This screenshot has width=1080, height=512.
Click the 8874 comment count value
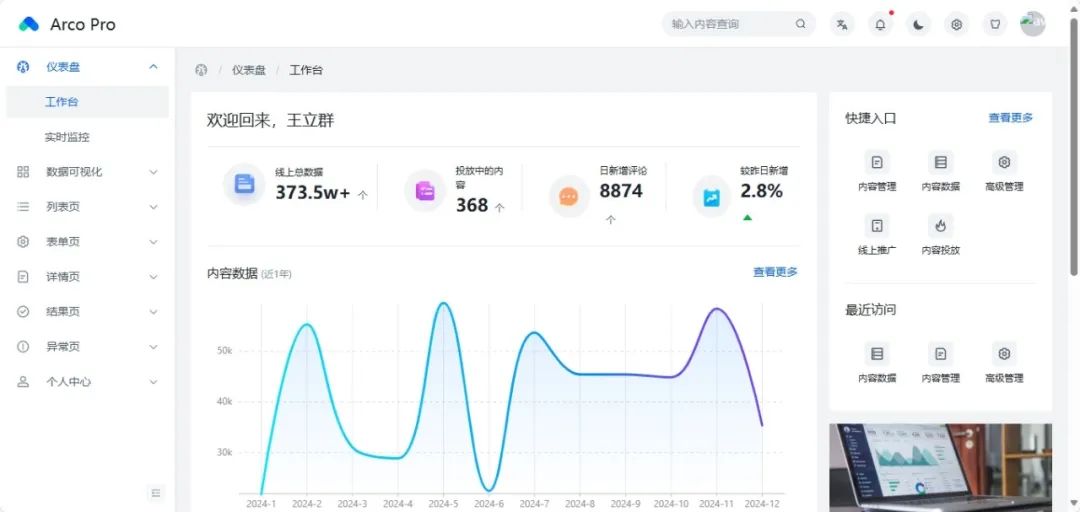click(x=621, y=191)
